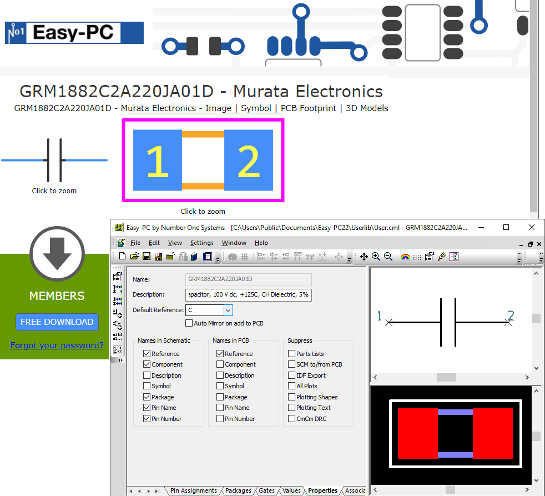Click the 3D Models link in the subtitle
Viewport: 545px width, 496px height.
tap(367, 108)
